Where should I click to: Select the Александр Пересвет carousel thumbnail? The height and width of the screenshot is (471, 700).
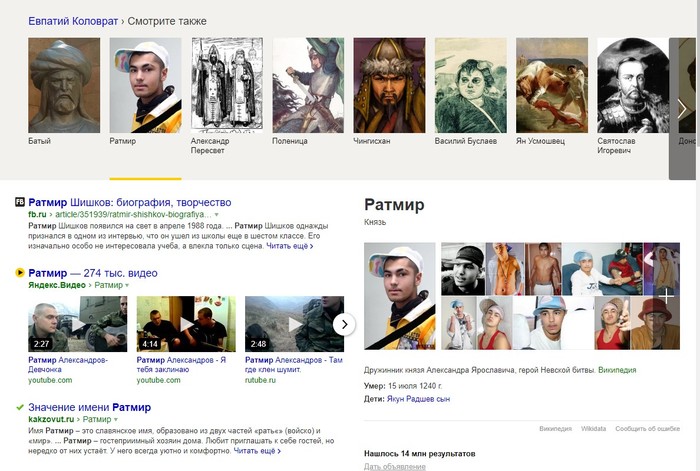(227, 85)
